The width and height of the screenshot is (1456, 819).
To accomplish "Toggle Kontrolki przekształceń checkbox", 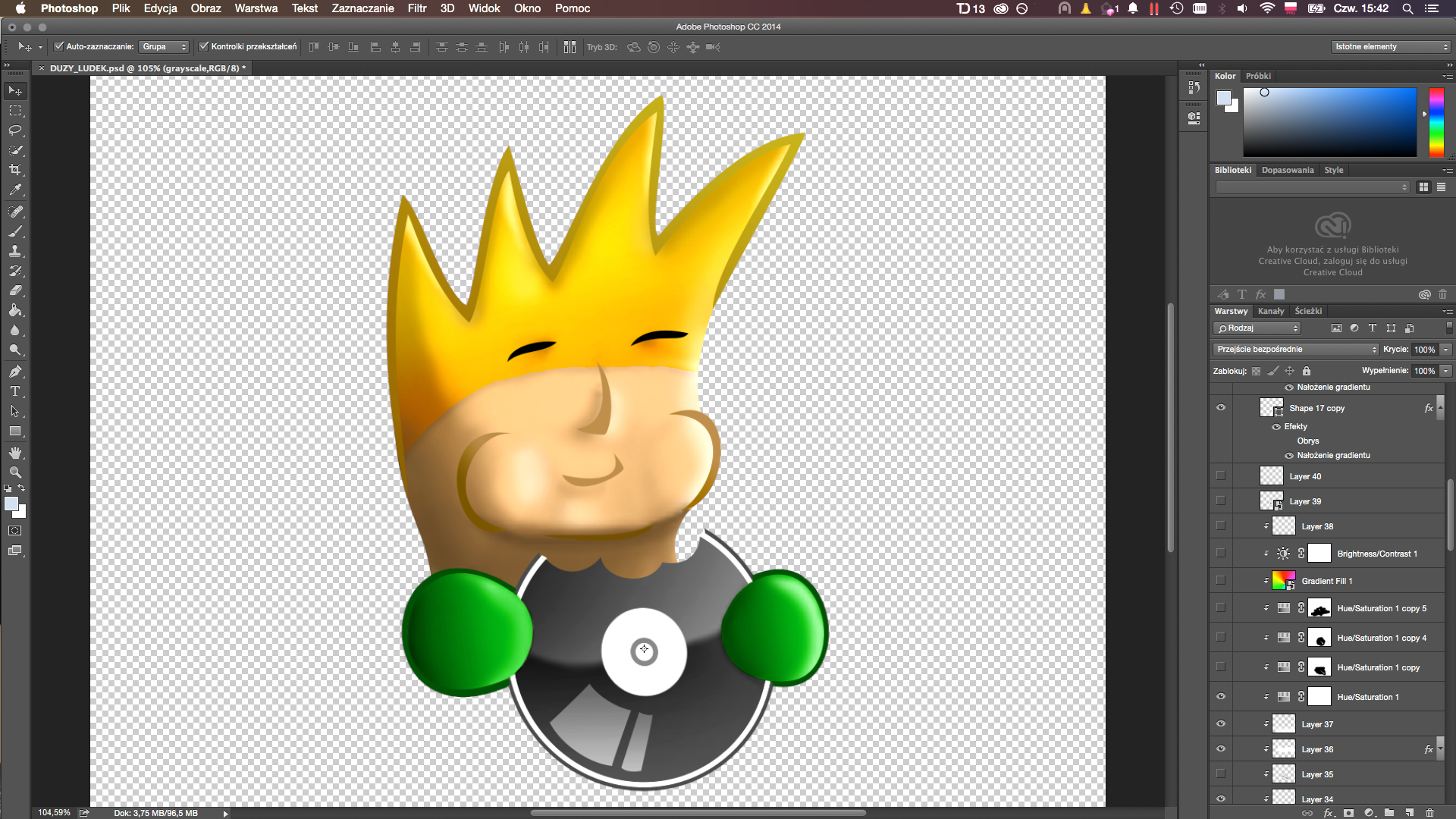I will click(203, 46).
